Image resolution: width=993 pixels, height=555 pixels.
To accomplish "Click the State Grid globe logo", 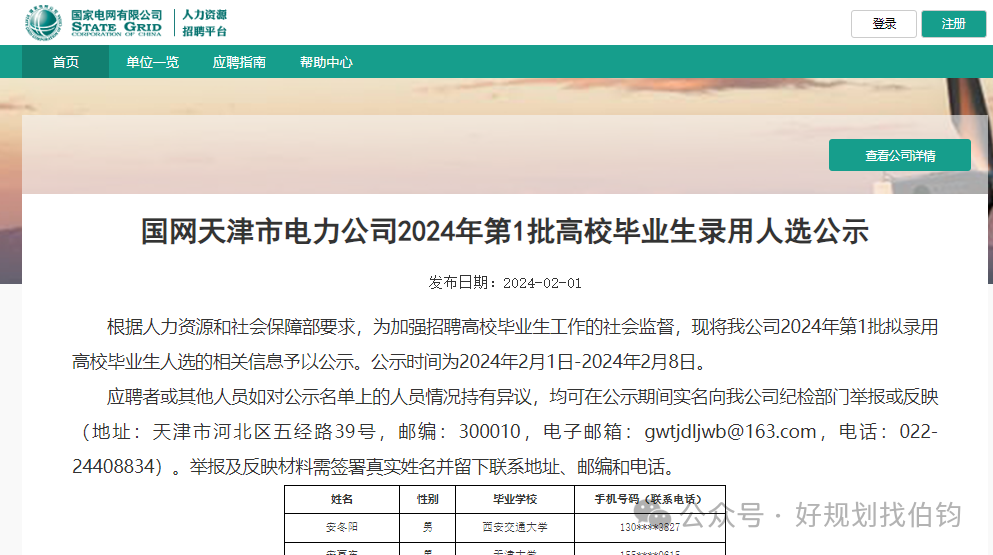I will click(x=43, y=23).
